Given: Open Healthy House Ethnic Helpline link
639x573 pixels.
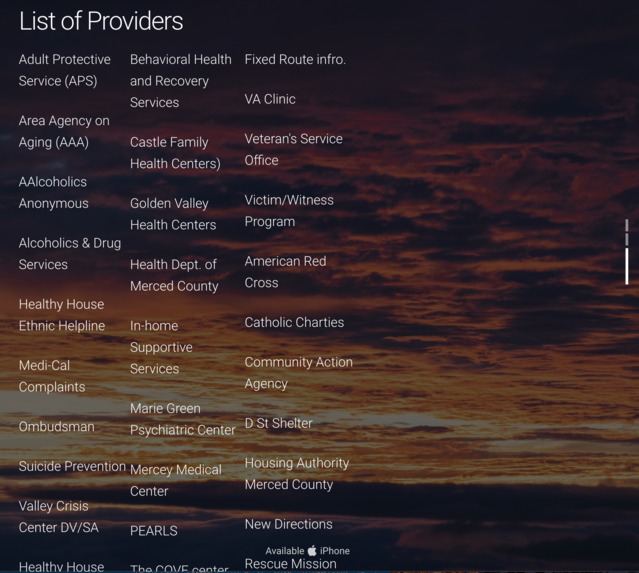Looking at the screenshot, I should pos(62,315).
